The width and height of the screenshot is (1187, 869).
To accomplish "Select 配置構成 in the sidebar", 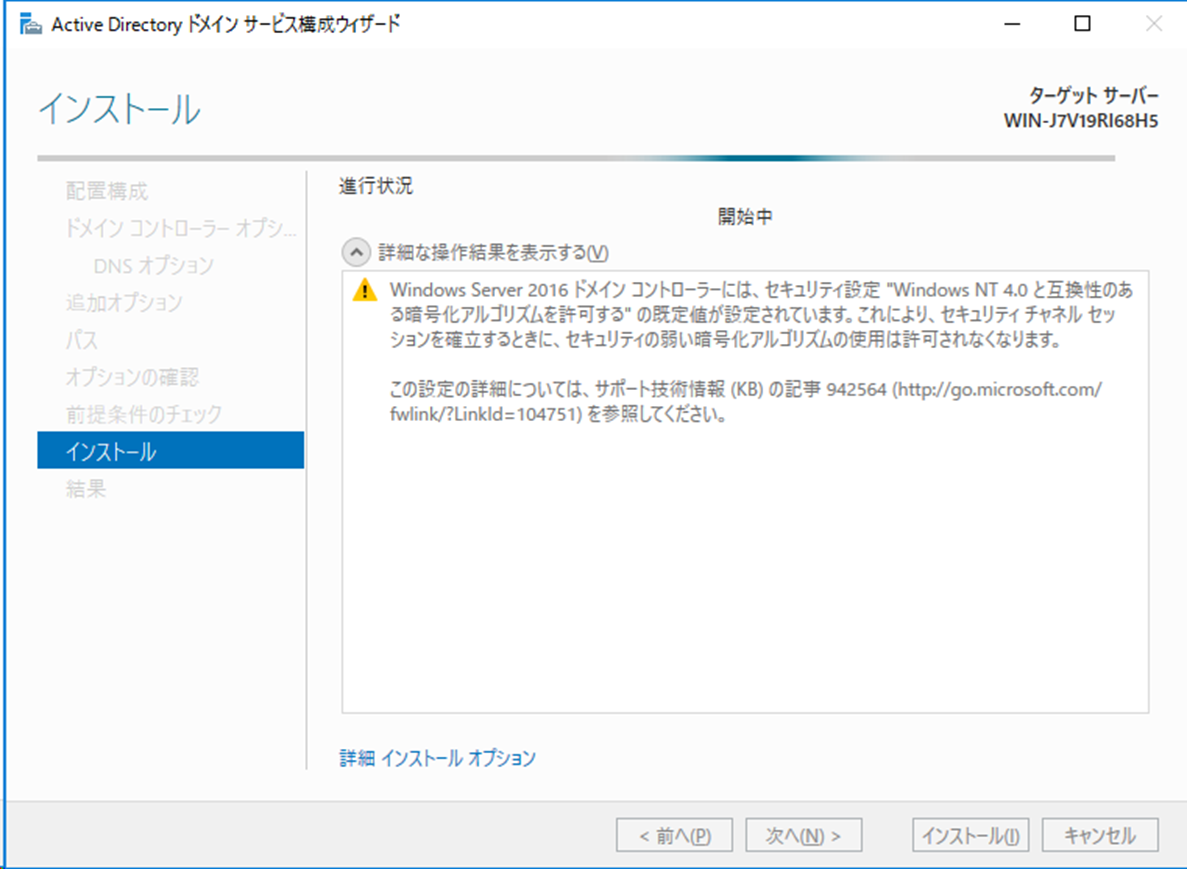I will (x=107, y=191).
